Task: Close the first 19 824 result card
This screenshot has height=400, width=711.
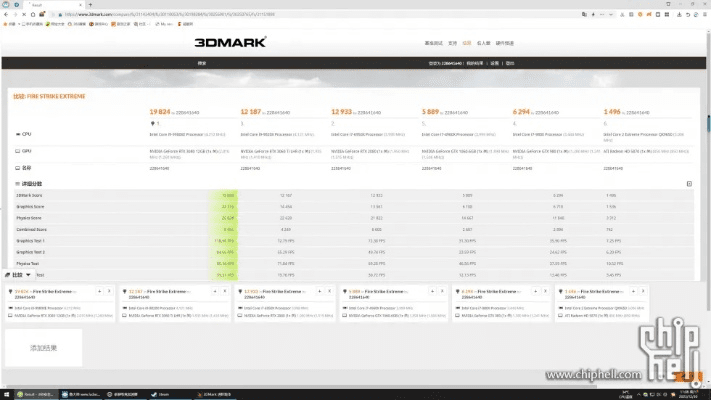Action: [x=108, y=291]
